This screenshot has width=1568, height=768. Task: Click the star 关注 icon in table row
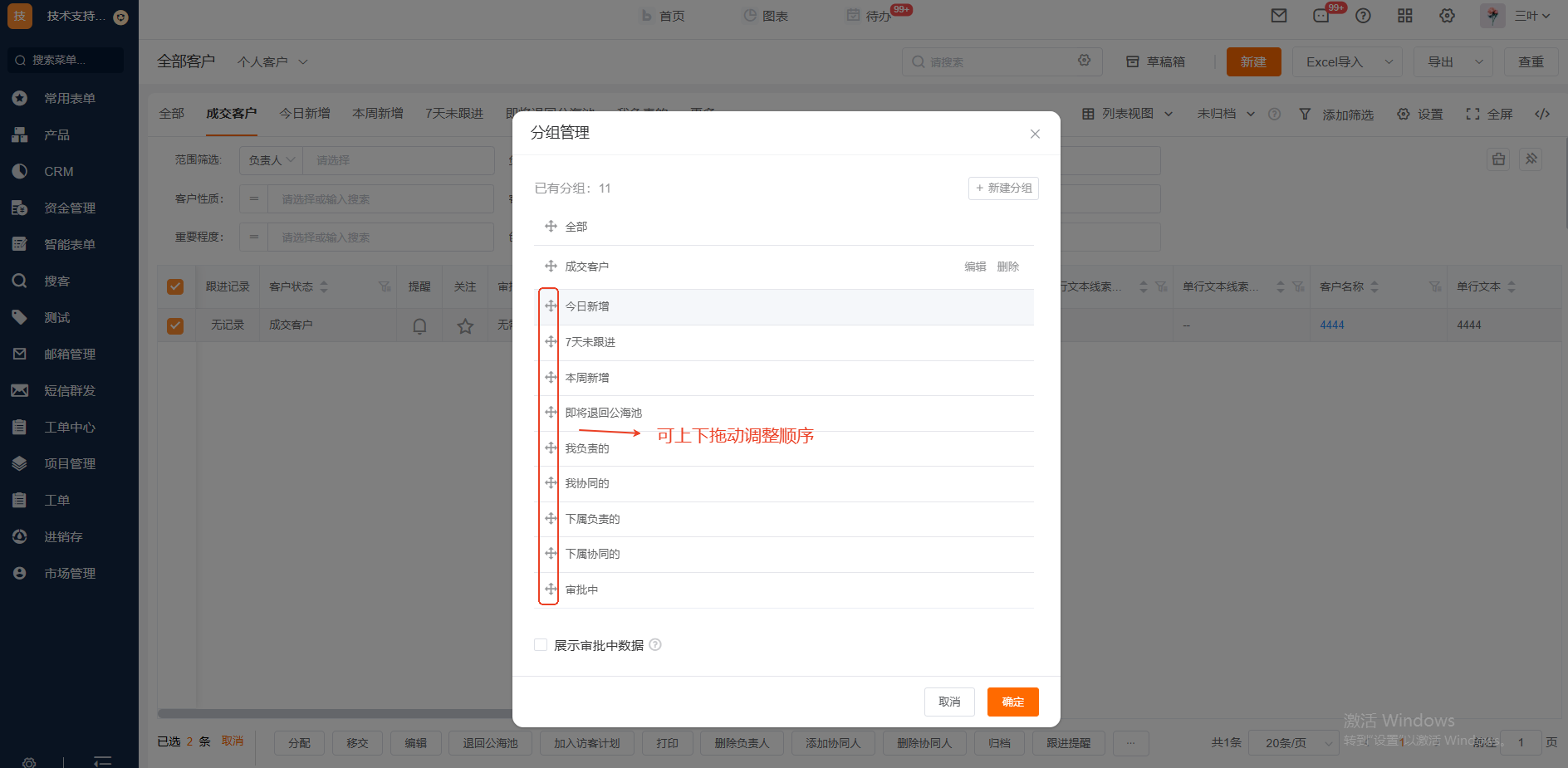click(x=465, y=325)
